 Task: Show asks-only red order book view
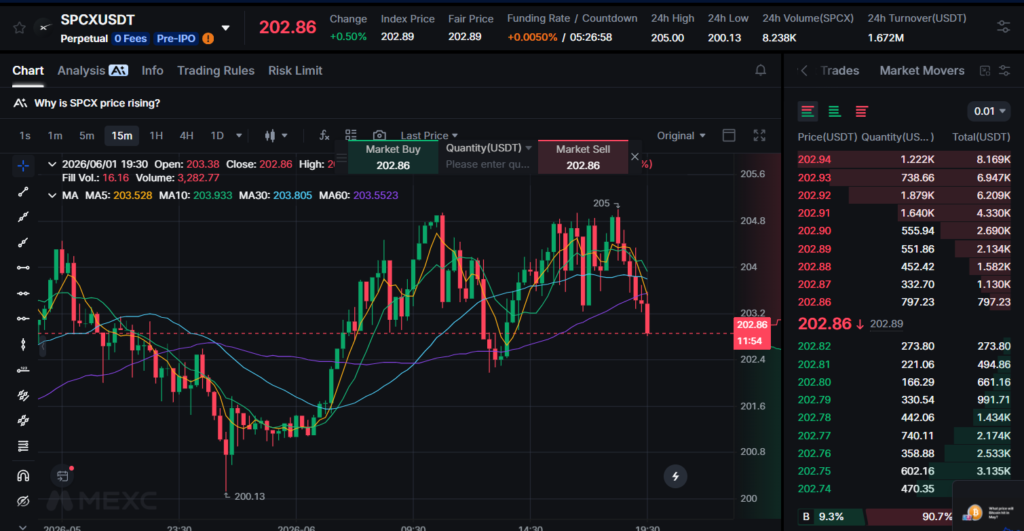[861, 112]
